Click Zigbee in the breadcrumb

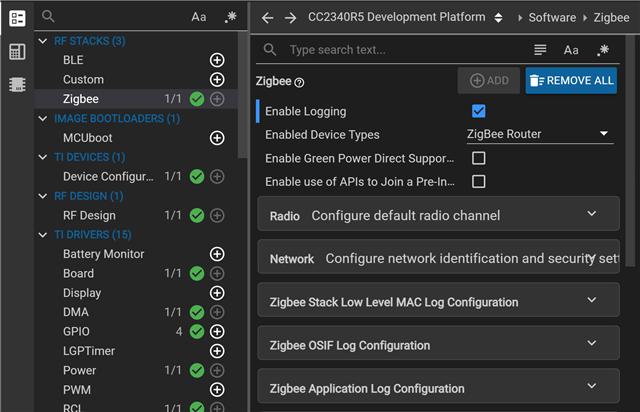[x=611, y=18]
